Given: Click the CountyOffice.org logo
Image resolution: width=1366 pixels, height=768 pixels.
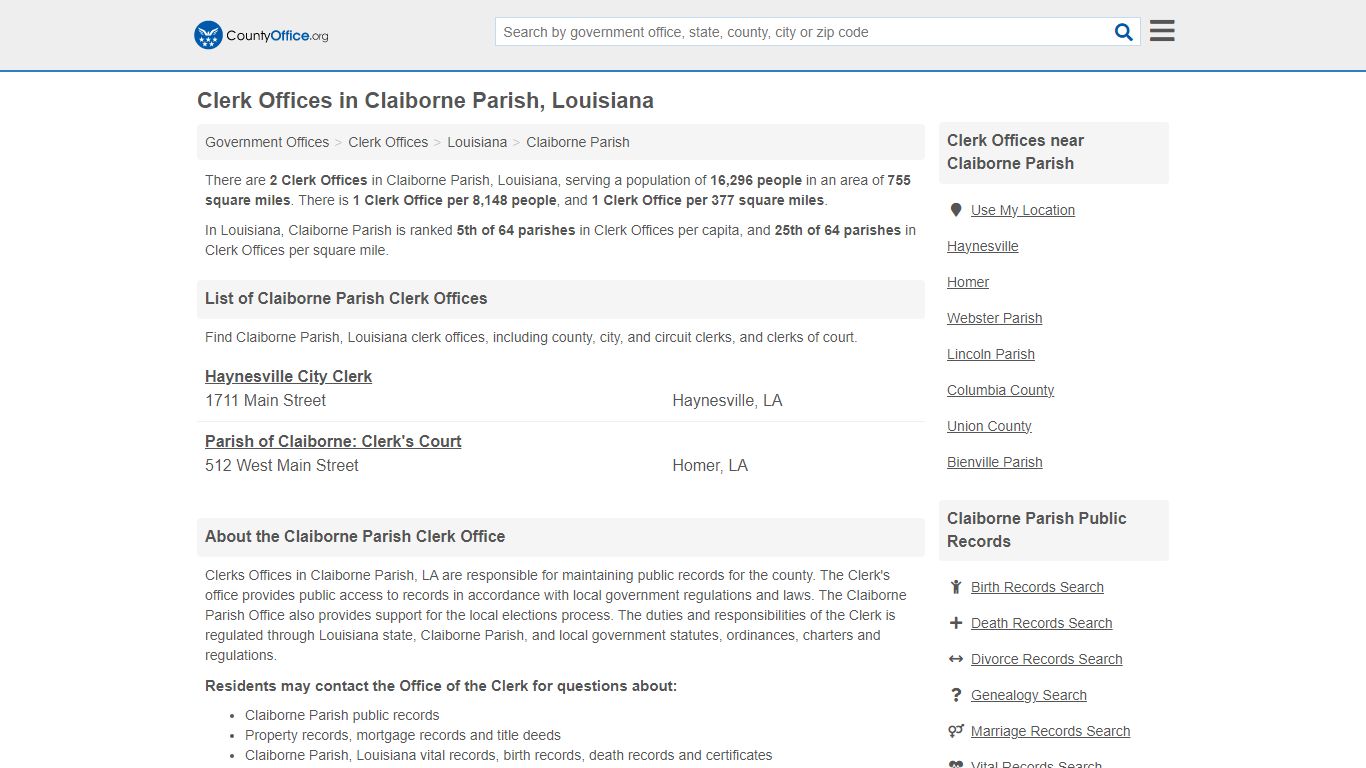Looking at the screenshot, I should click(x=261, y=35).
